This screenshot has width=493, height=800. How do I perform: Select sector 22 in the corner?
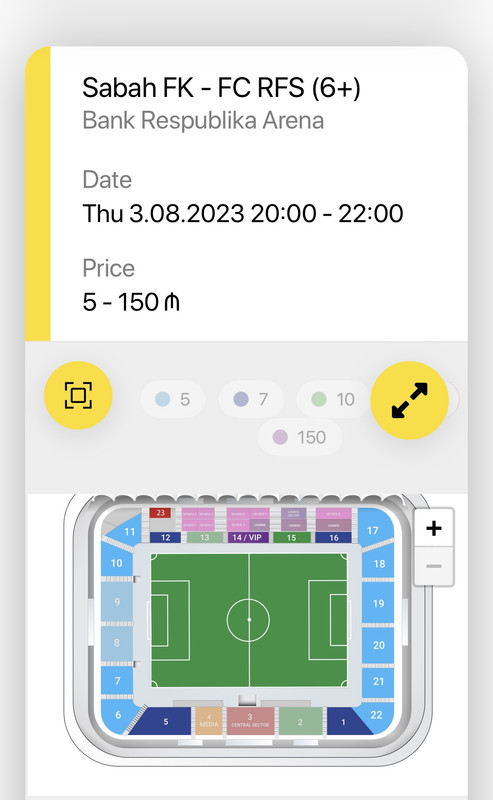377,714
